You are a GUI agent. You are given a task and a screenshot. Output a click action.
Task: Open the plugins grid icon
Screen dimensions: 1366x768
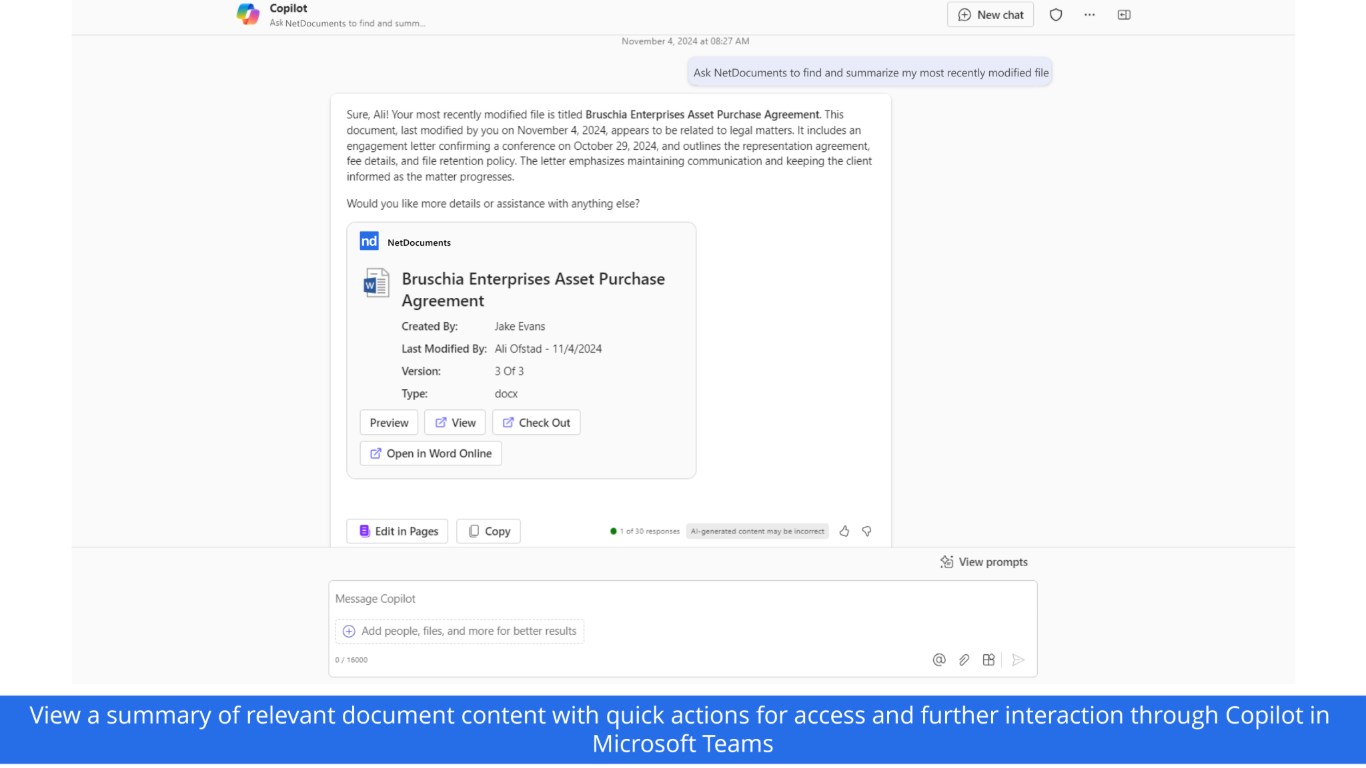(x=988, y=660)
